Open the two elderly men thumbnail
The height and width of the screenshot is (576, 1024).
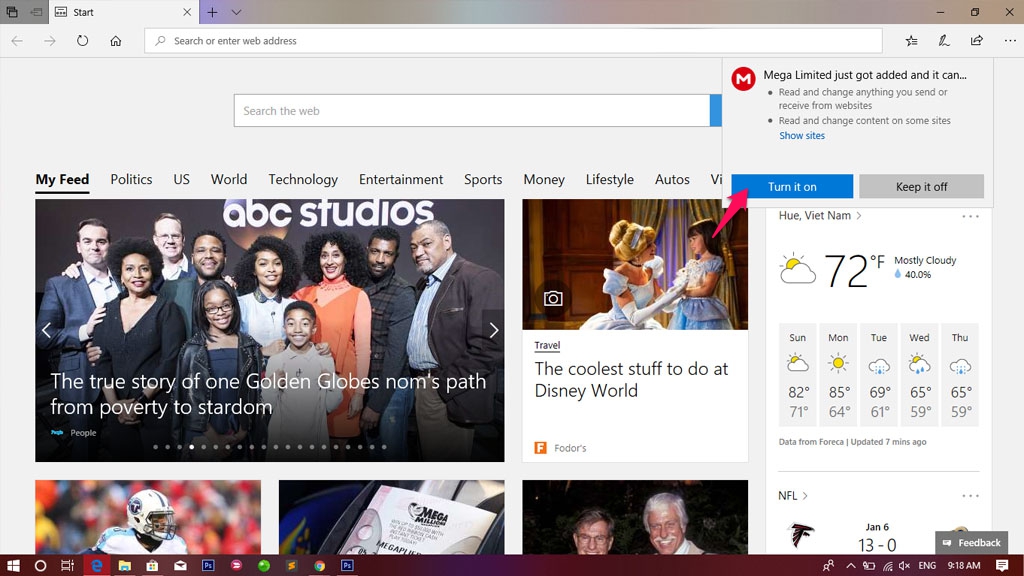point(635,517)
